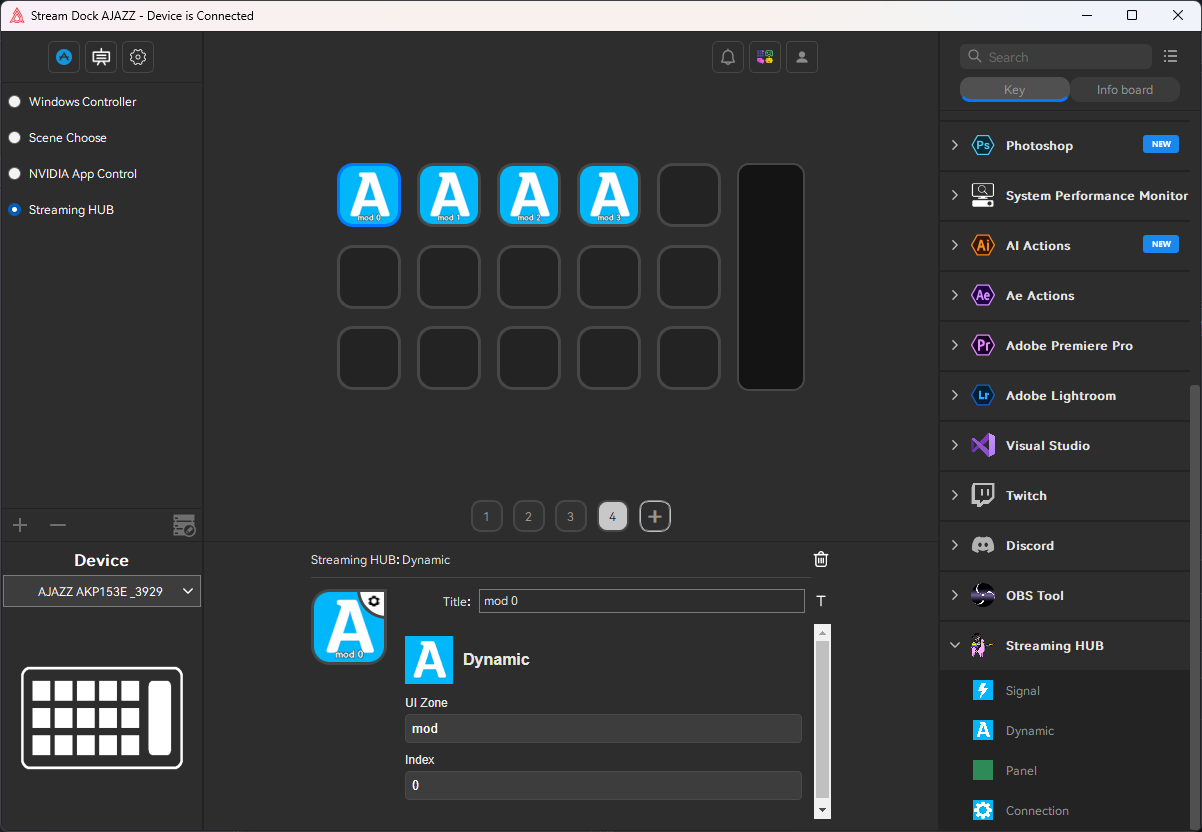
Task: Go to page 3
Action: pyautogui.click(x=570, y=516)
